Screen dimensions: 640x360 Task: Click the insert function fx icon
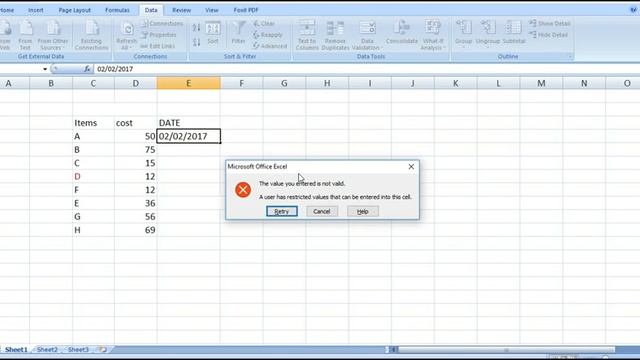pyautogui.click(x=87, y=69)
